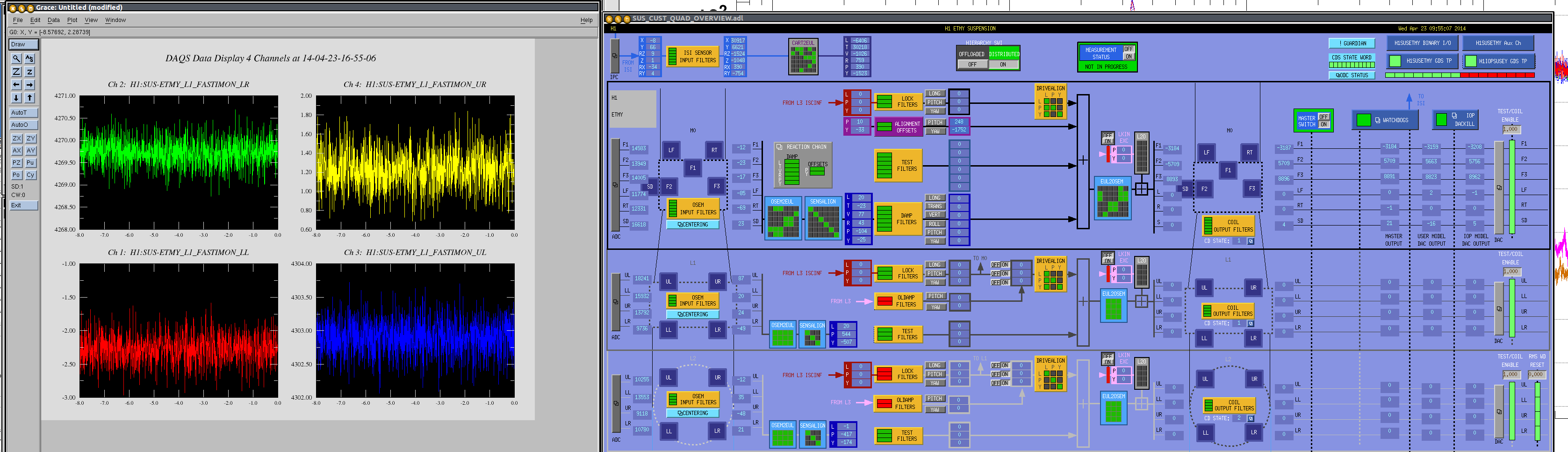The height and width of the screenshot is (452, 1568).
Task: Open the L1 EUL2OSEM matrix
Action: coord(1113,306)
